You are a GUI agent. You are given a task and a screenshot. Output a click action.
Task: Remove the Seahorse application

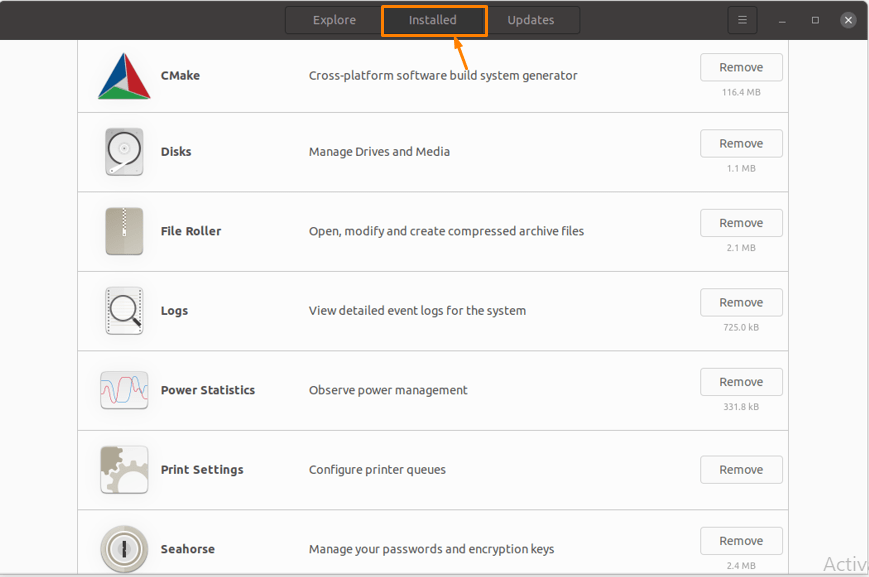click(741, 541)
